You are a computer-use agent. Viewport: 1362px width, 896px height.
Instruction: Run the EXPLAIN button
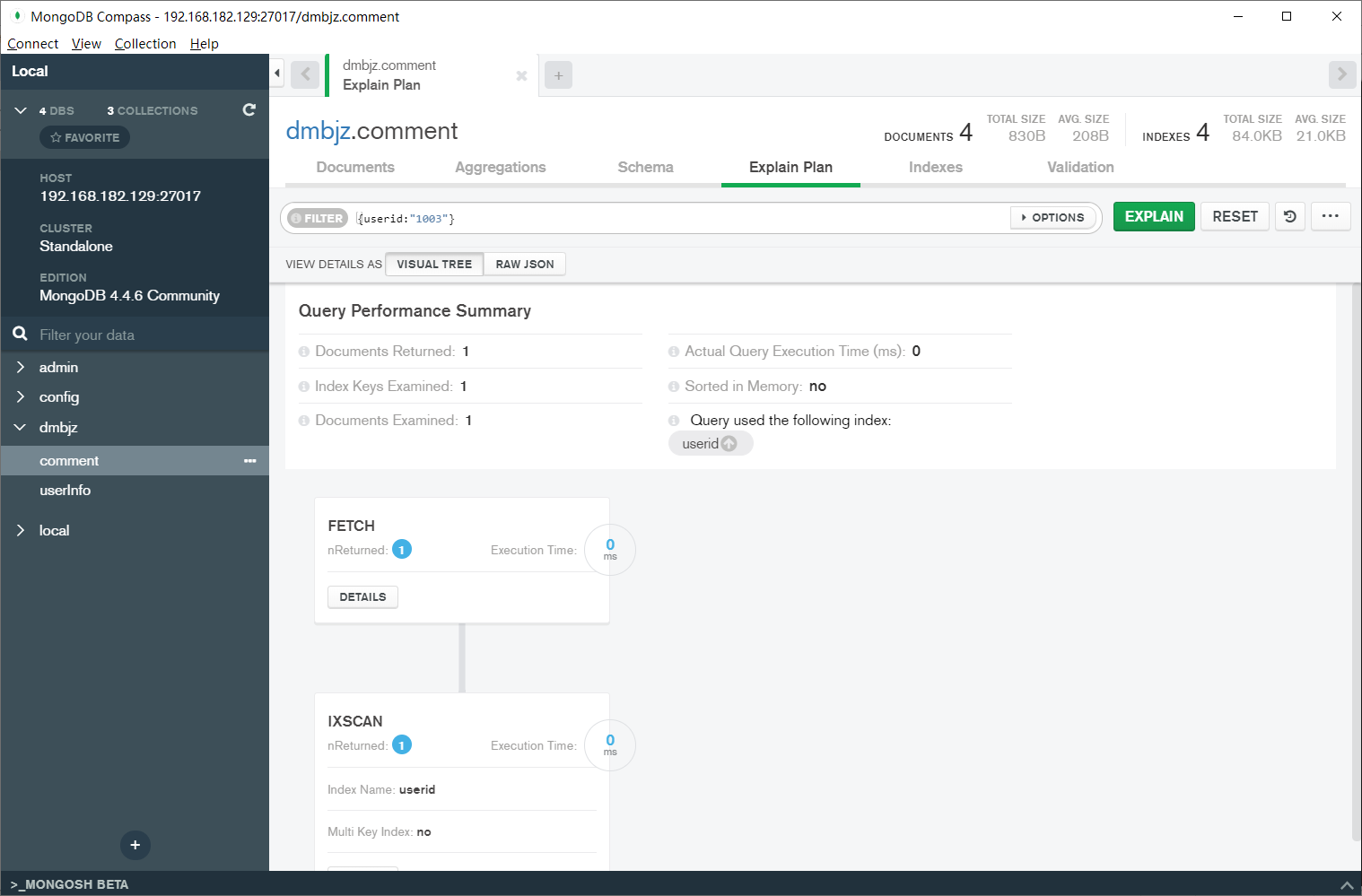(x=1154, y=216)
